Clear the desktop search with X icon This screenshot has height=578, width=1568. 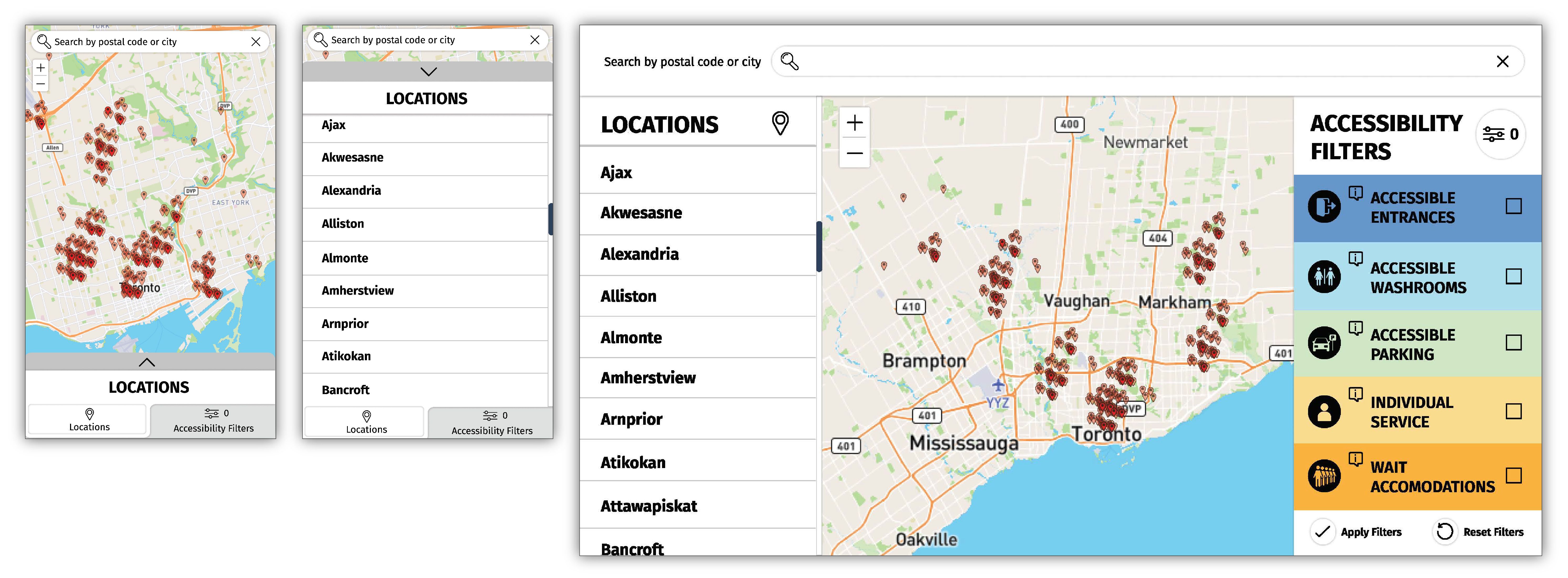coord(1502,61)
